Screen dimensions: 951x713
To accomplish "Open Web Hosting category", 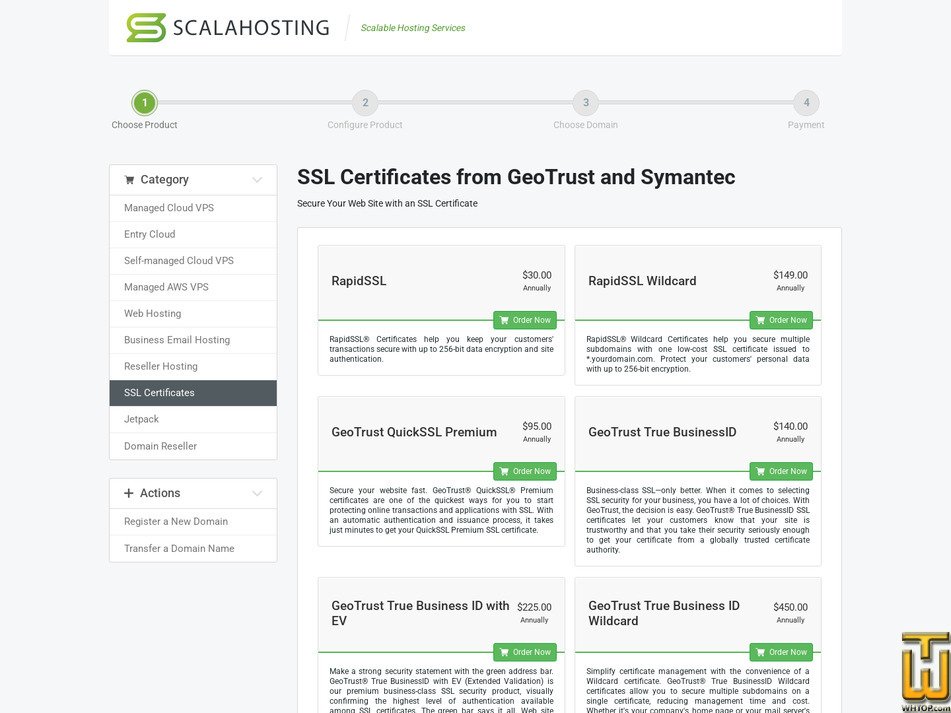I will [x=193, y=313].
